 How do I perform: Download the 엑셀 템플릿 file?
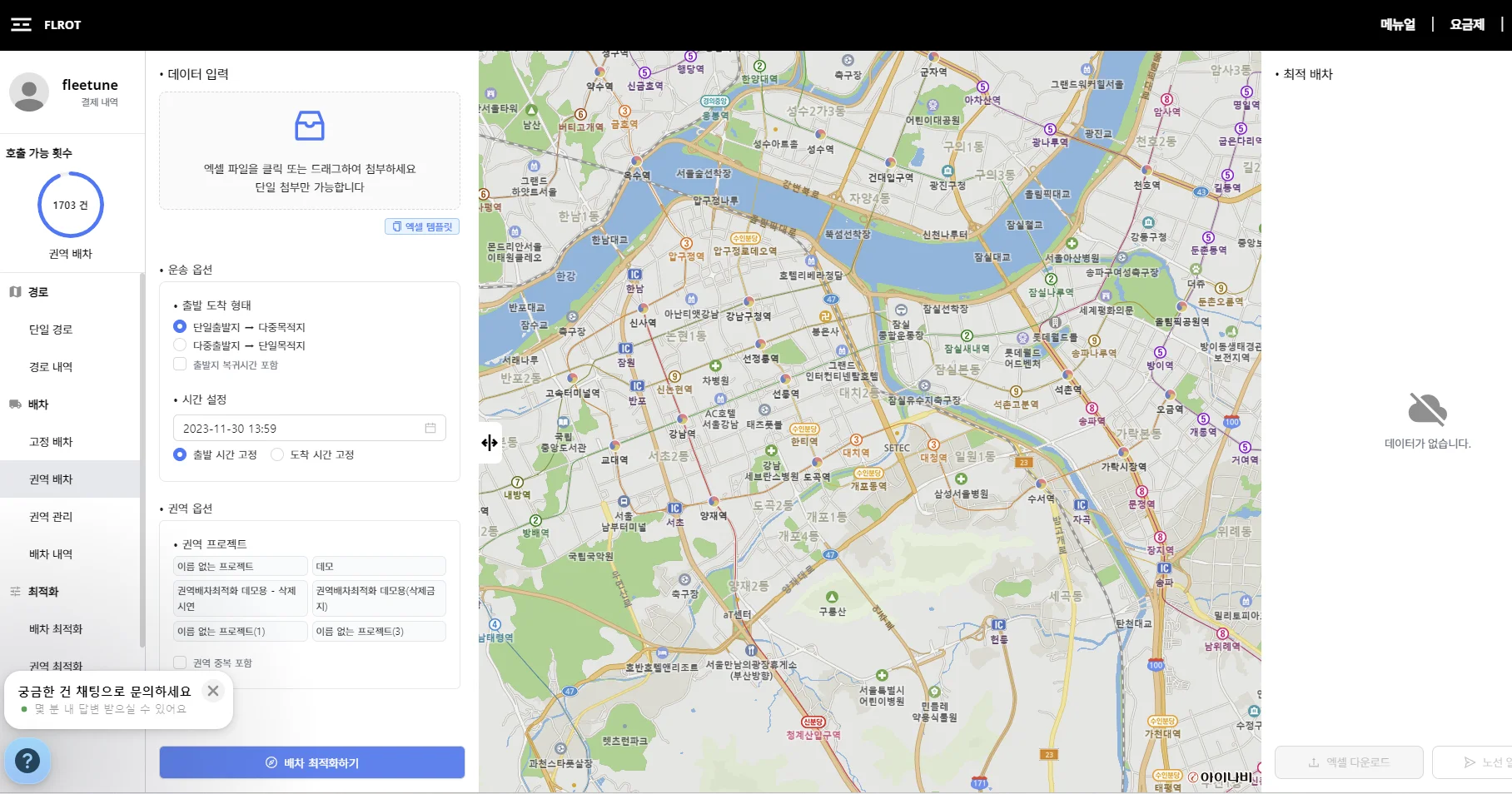(422, 226)
